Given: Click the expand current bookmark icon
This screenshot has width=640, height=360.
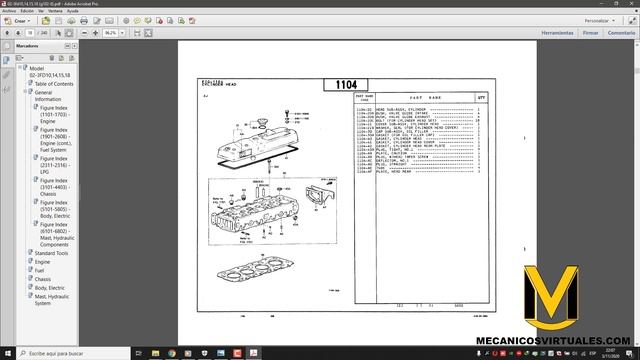Looking at the screenshot, I should click(x=71, y=58).
